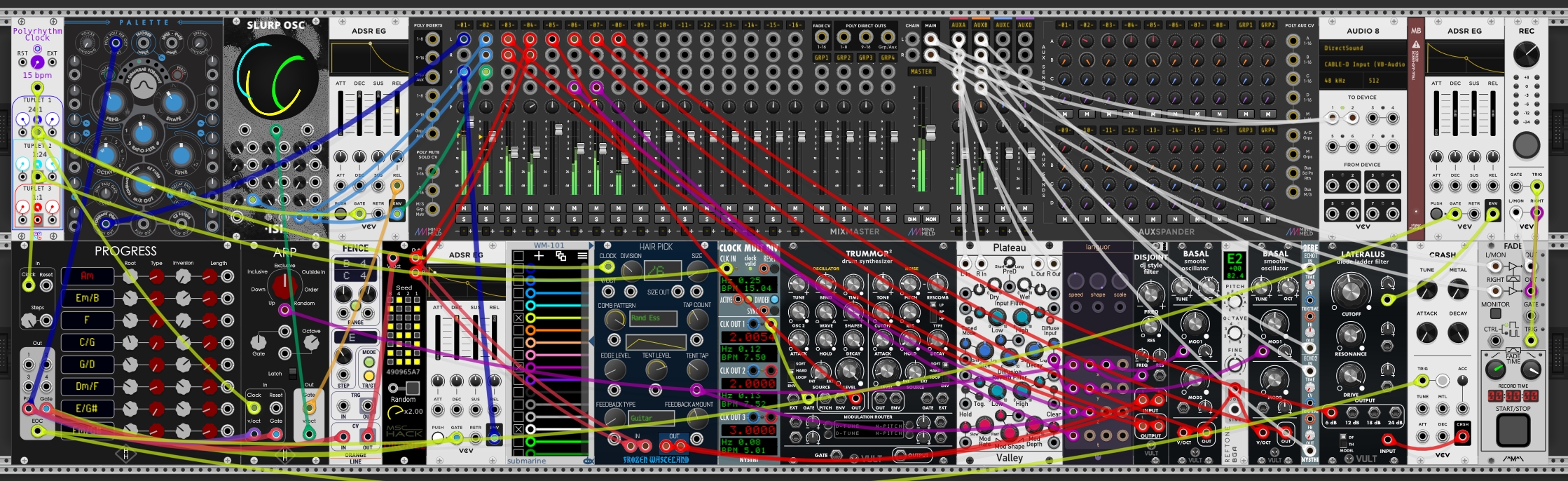Open the 48 kHz sample rate dropdown
Screen dimensions: 1568x481
pos(1340,81)
